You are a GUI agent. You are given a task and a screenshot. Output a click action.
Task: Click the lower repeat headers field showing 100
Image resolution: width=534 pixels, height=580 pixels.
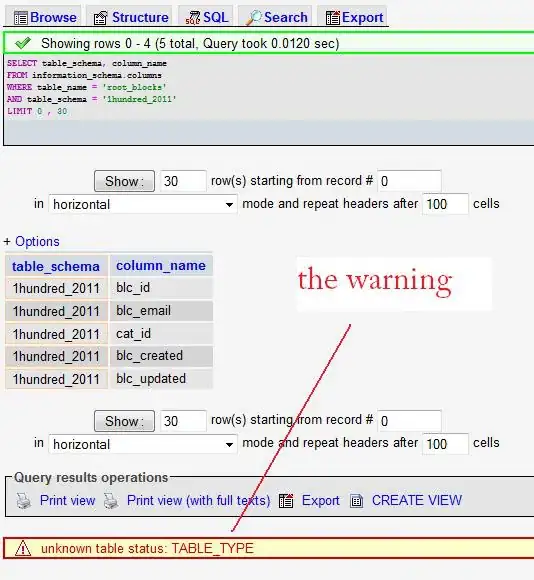[445, 444]
